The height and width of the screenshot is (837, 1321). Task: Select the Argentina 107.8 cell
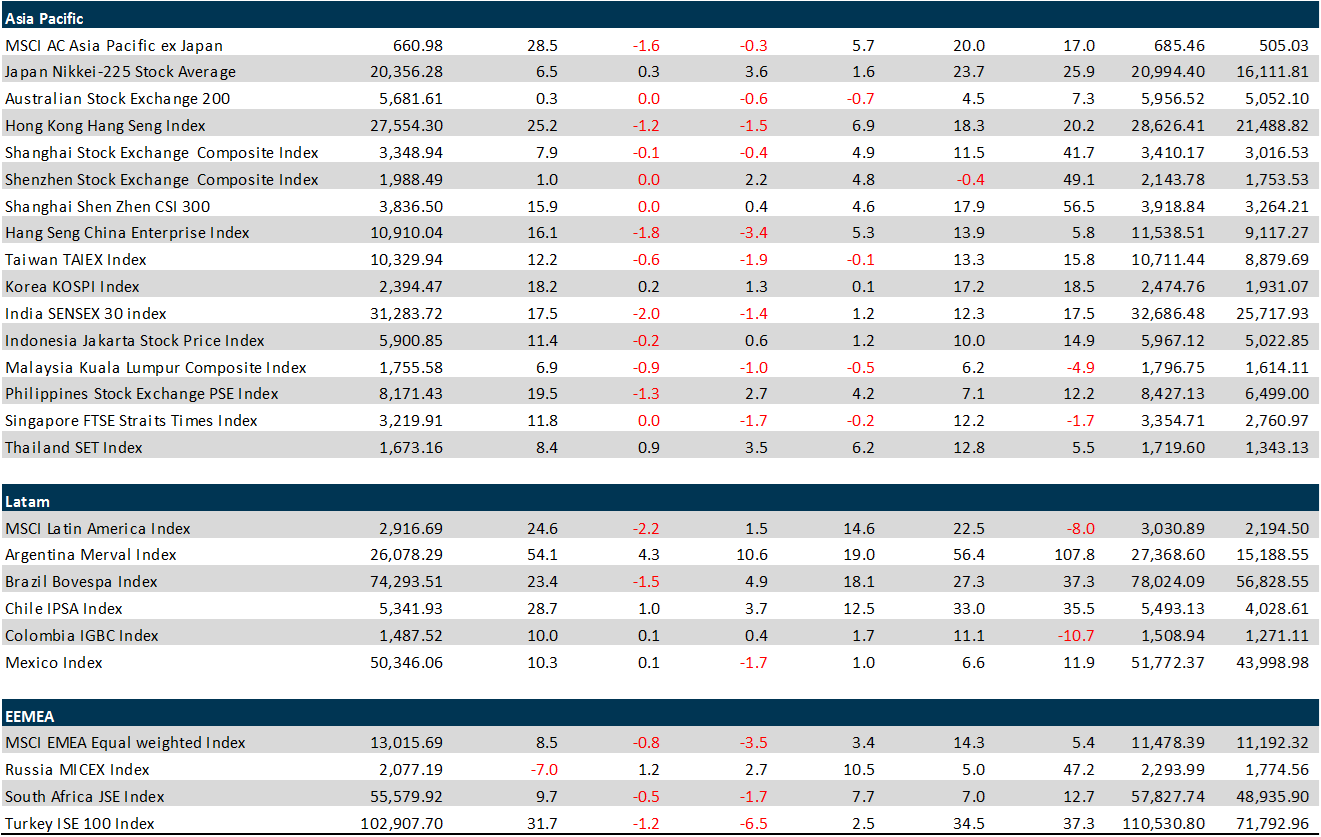(1076, 555)
